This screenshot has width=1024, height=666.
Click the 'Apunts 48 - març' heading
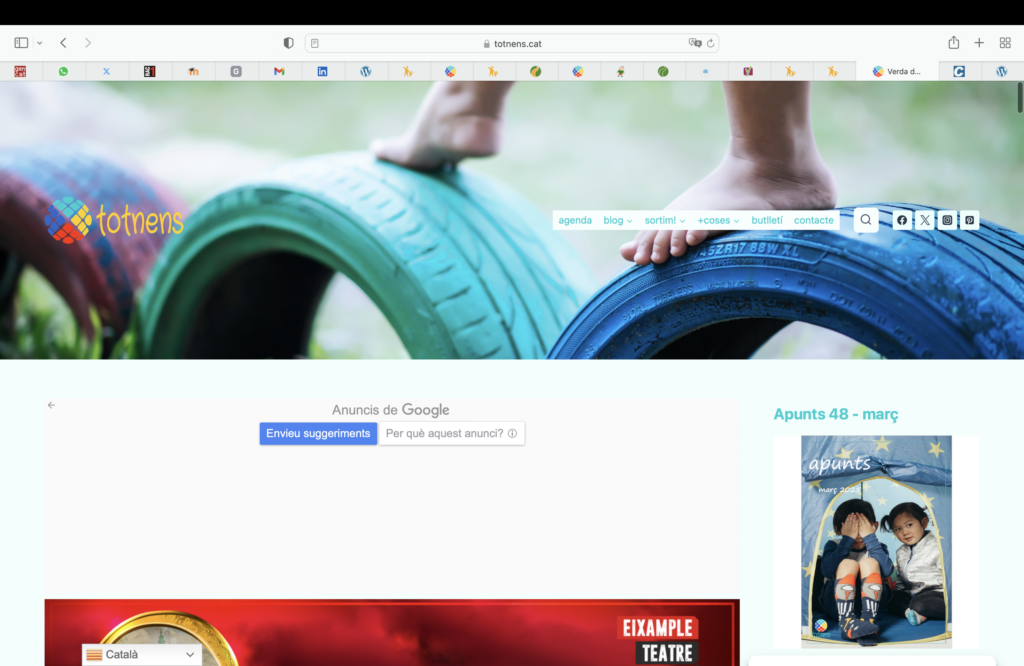click(x=836, y=414)
